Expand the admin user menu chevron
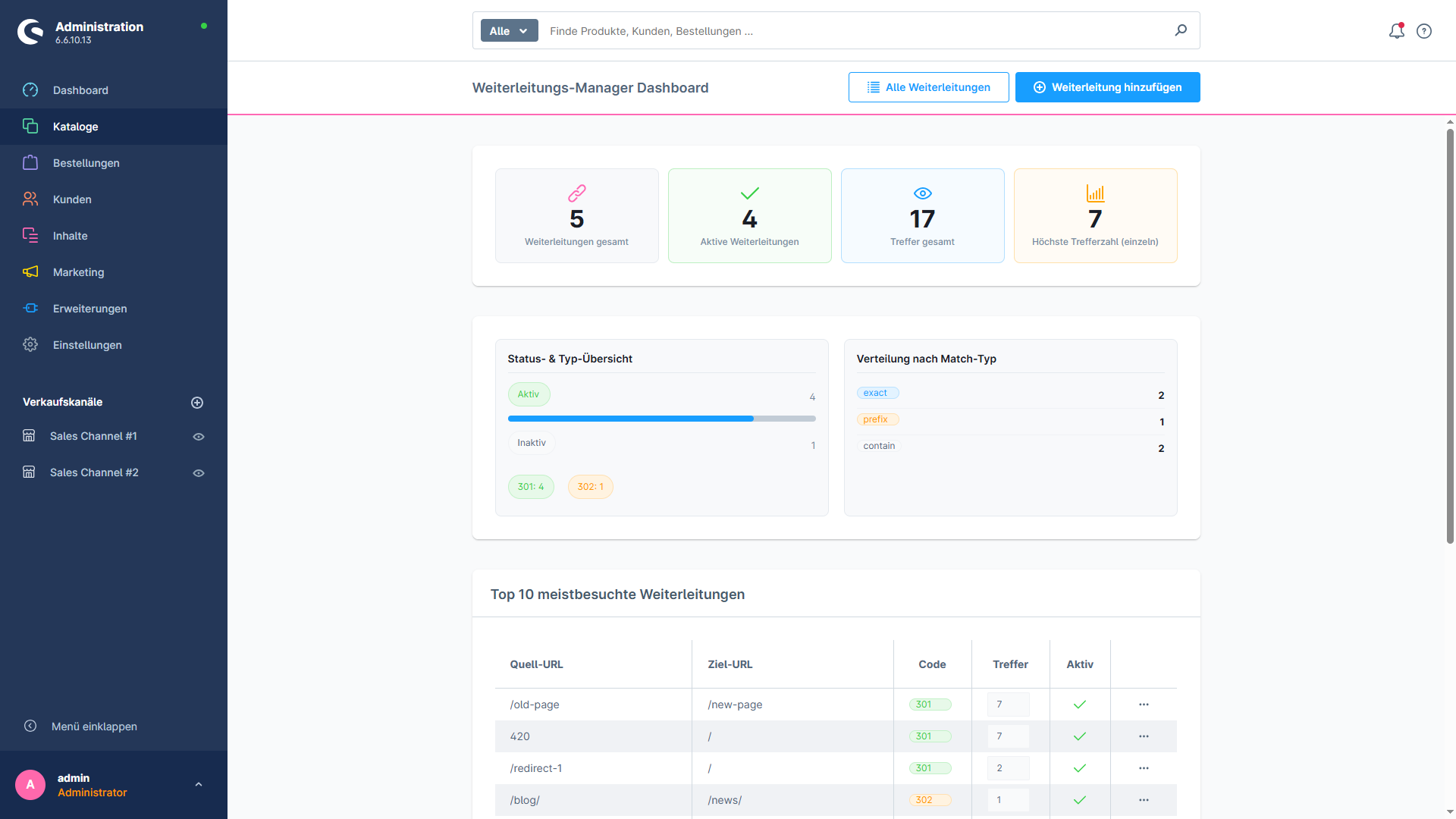The height and width of the screenshot is (819, 1456). [199, 785]
